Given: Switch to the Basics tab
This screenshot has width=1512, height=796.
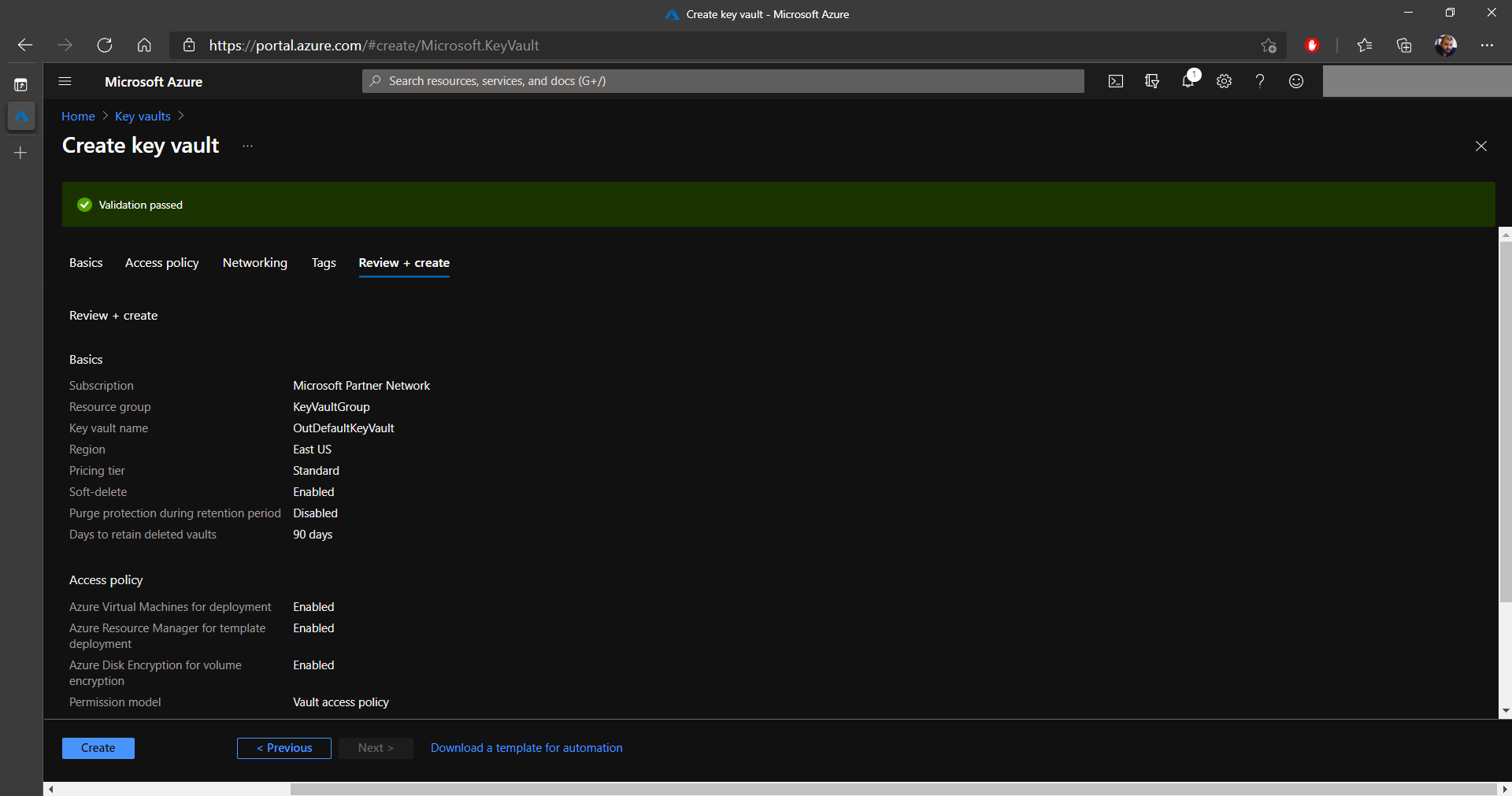Looking at the screenshot, I should pyautogui.click(x=86, y=263).
